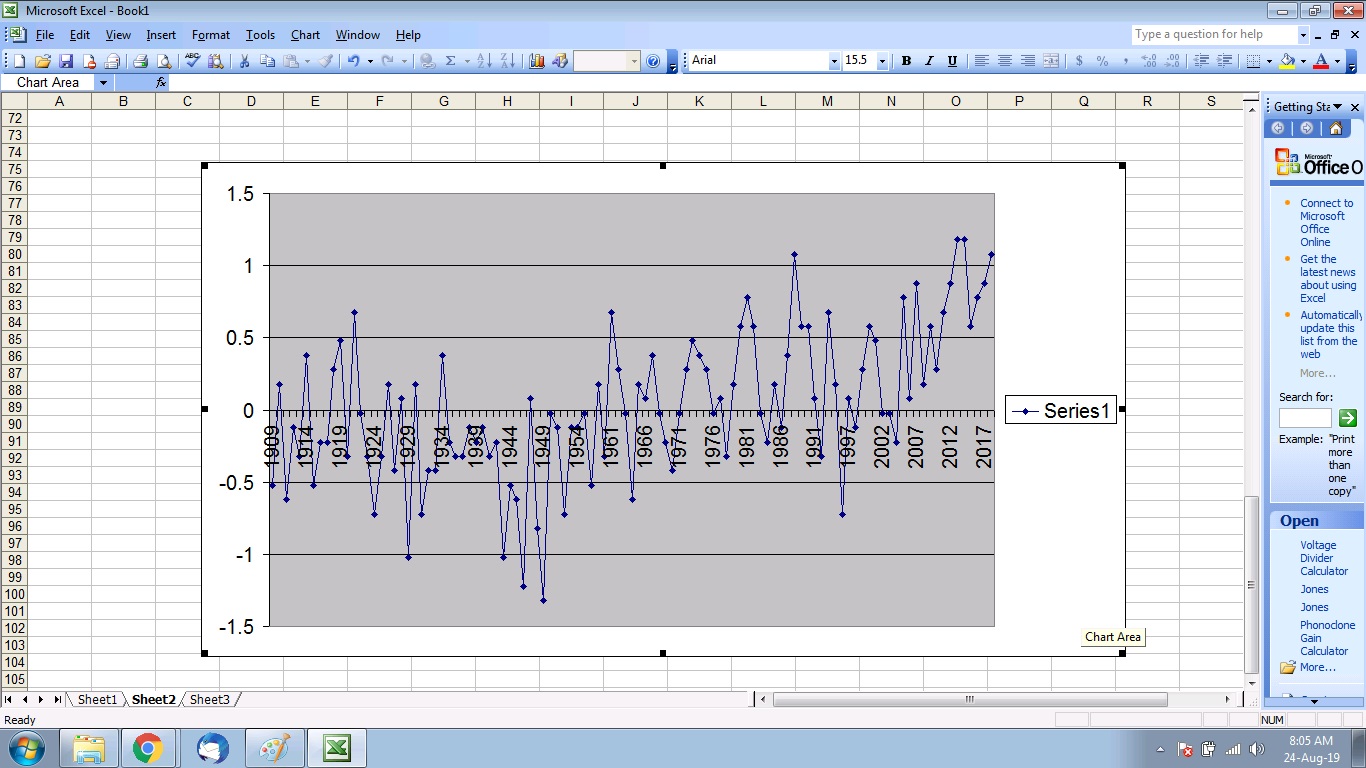Screen dimensions: 1366x768
Task: Apply the red Font Color
Action: point(1321,61)
